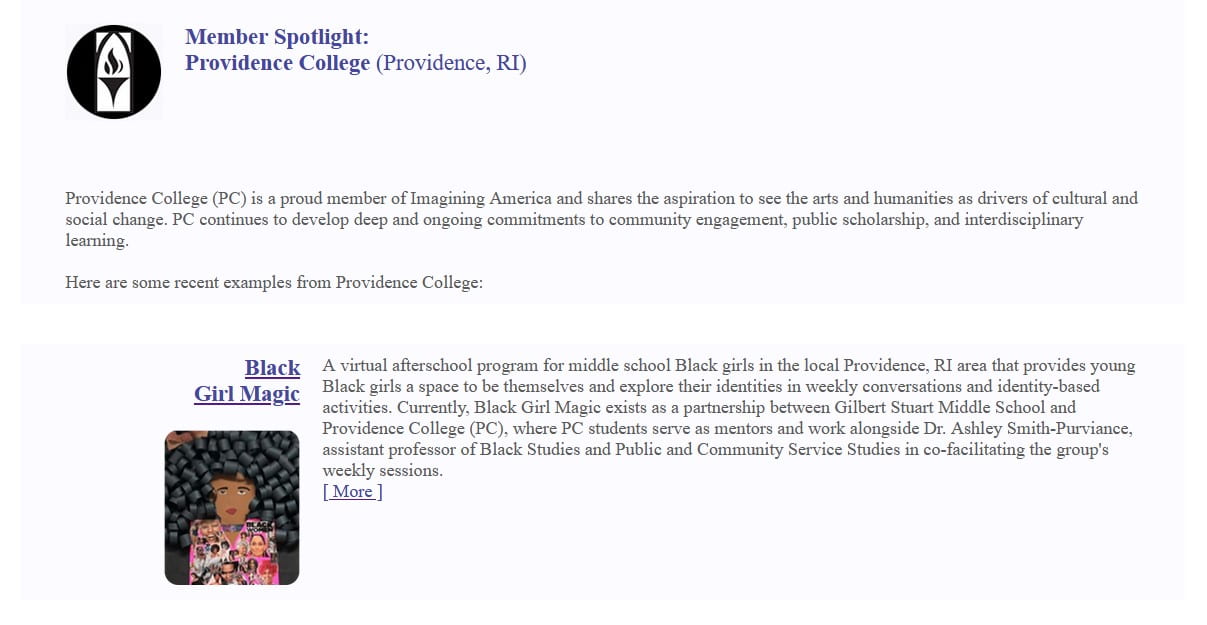
Task: Select the bold Providence College heading text
Action: coord(277,63)
